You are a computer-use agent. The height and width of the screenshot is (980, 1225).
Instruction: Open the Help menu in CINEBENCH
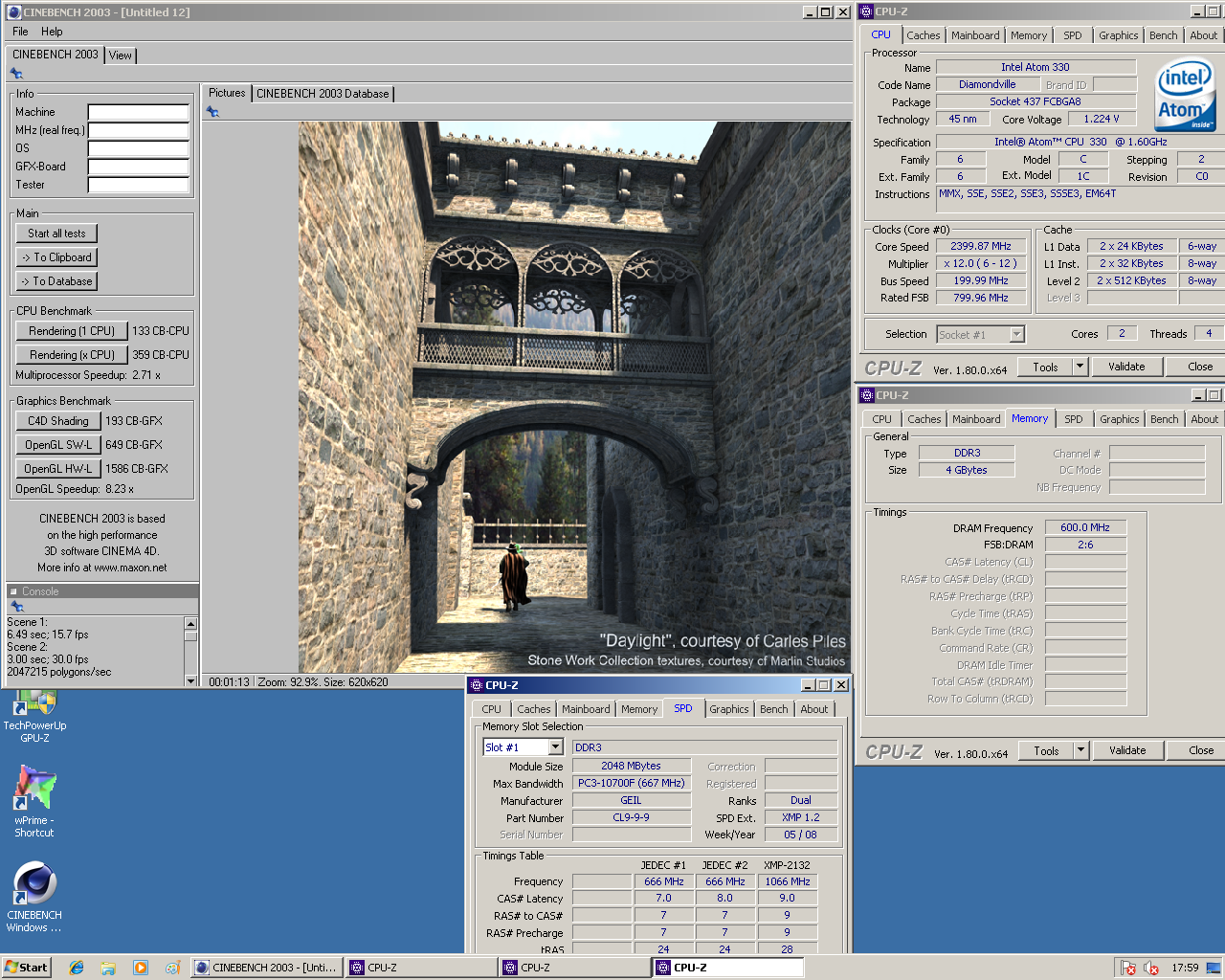point(52,32)
